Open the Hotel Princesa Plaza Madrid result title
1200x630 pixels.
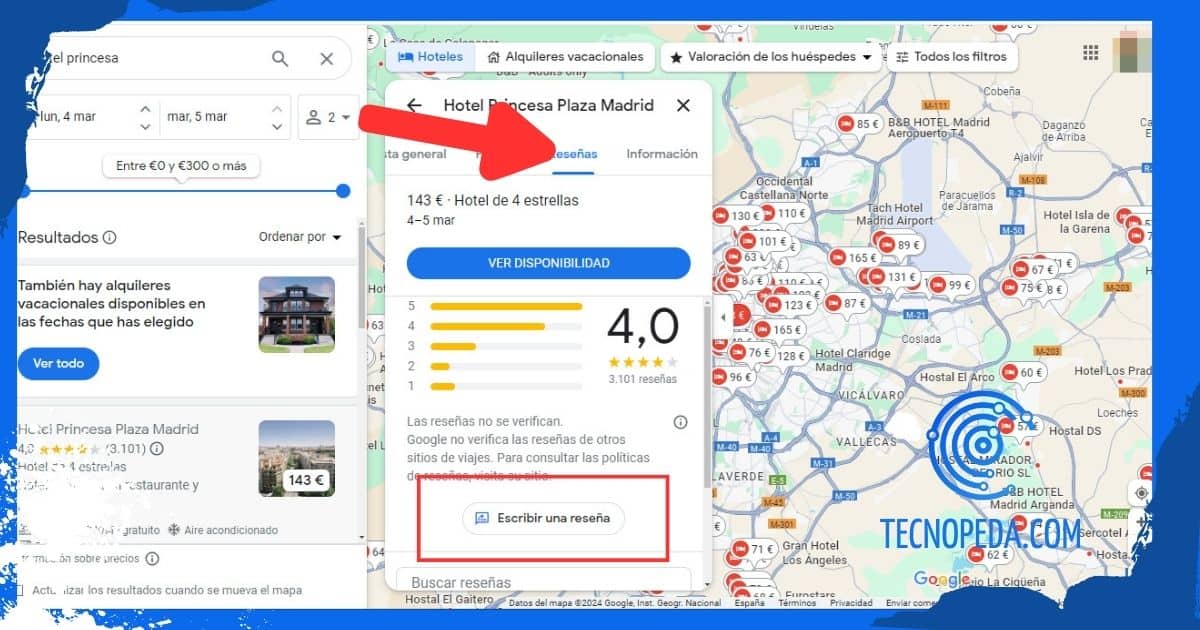pyautogui.click(x=108, y=429)
